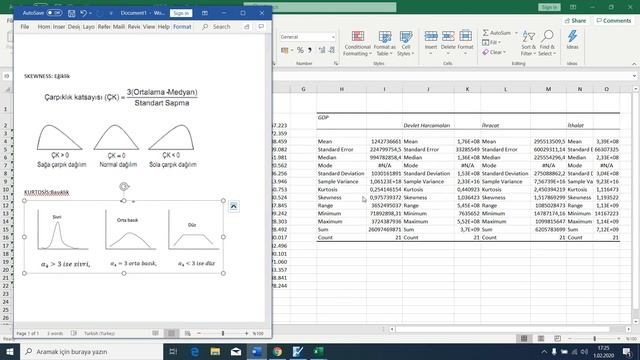Screen dimensions: 640x360
Task: Switch to the Design tab in Word
Action: tap(74, 27)
